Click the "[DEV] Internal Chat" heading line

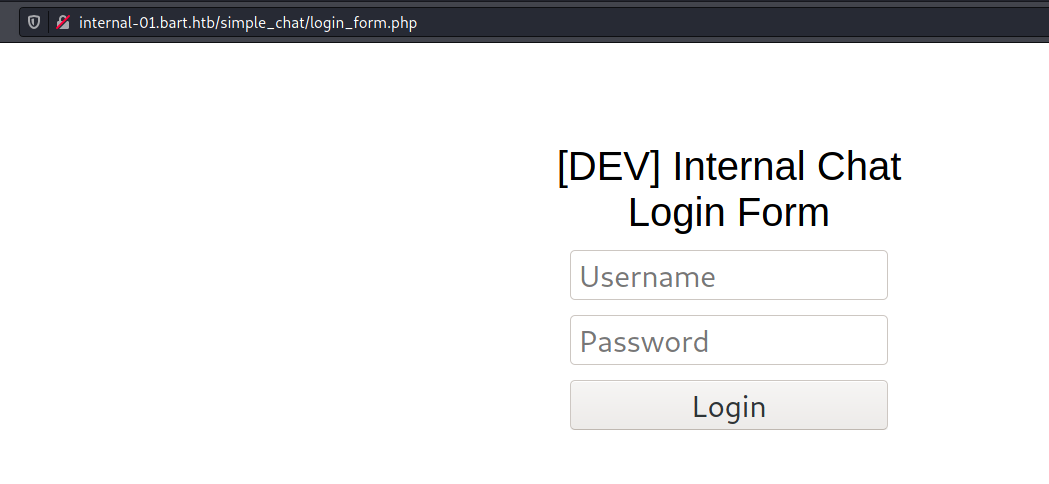click(x=729, y=167)
